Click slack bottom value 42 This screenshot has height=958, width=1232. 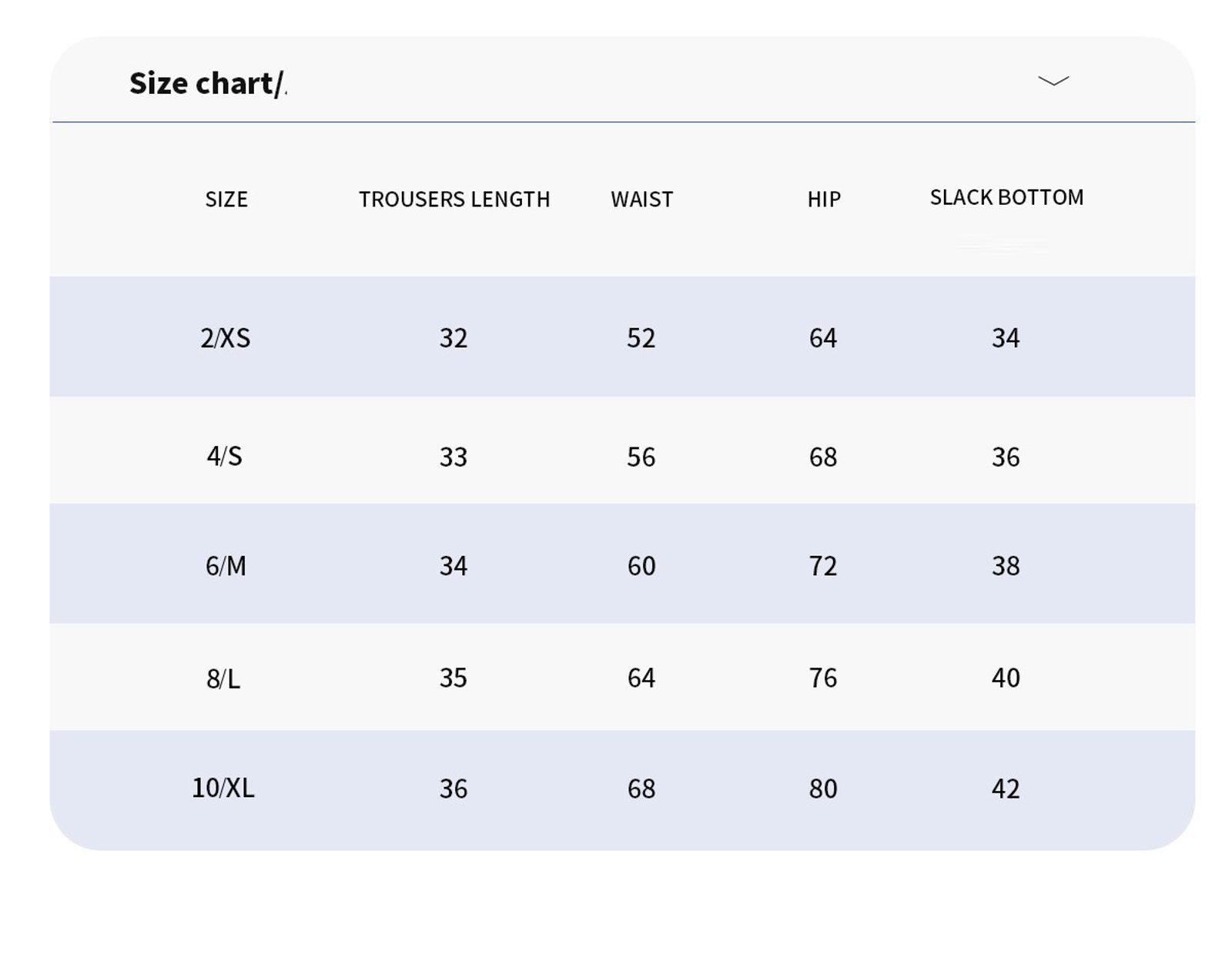point(1006,789)
